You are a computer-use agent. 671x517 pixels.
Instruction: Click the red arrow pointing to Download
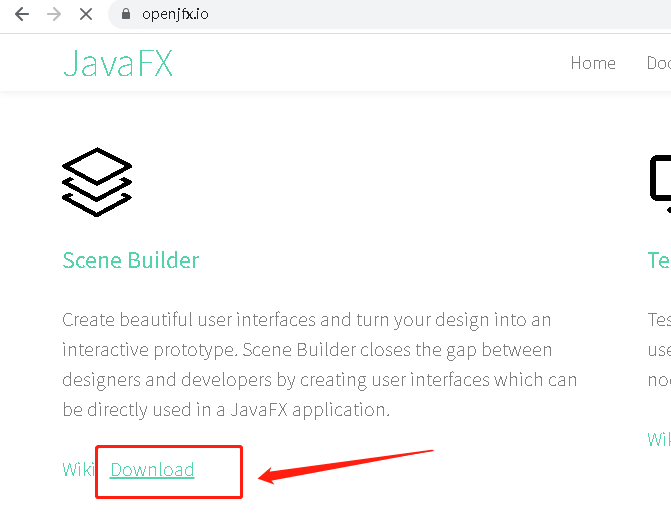[345, 465]
